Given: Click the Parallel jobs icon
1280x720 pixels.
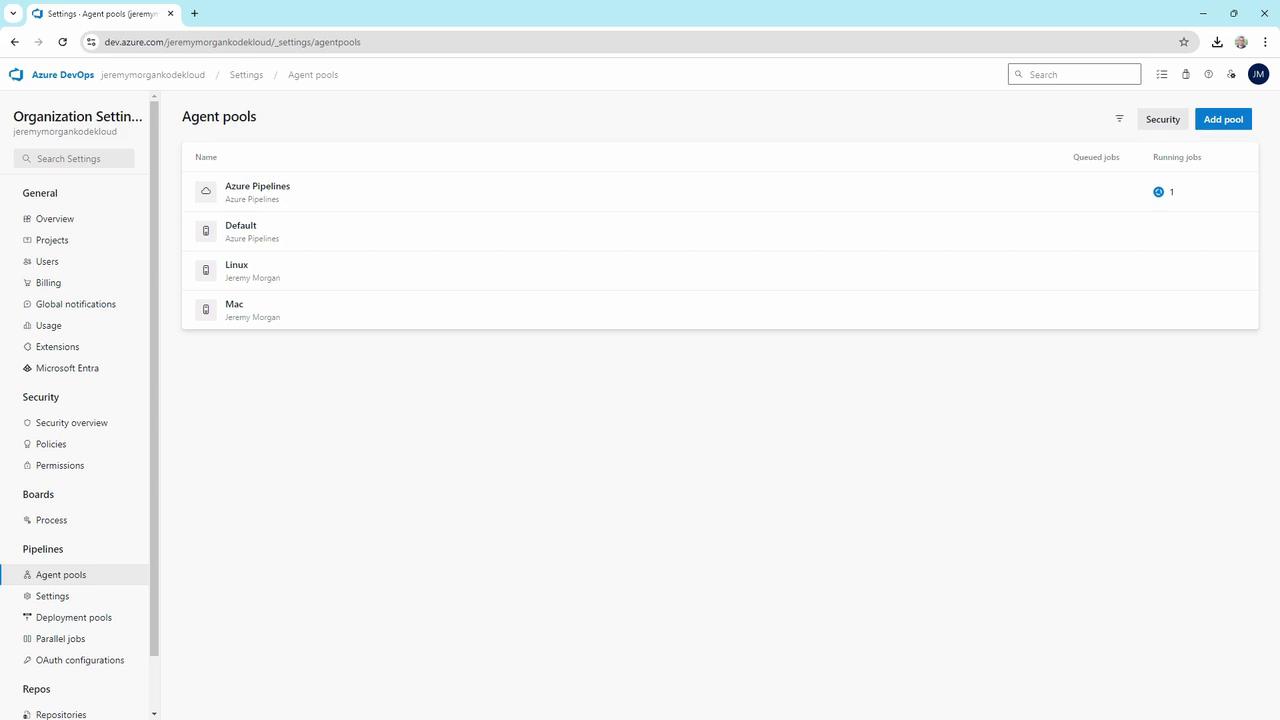Looking at the screenshot, I should pyautogui.click(x=27, y=639).
